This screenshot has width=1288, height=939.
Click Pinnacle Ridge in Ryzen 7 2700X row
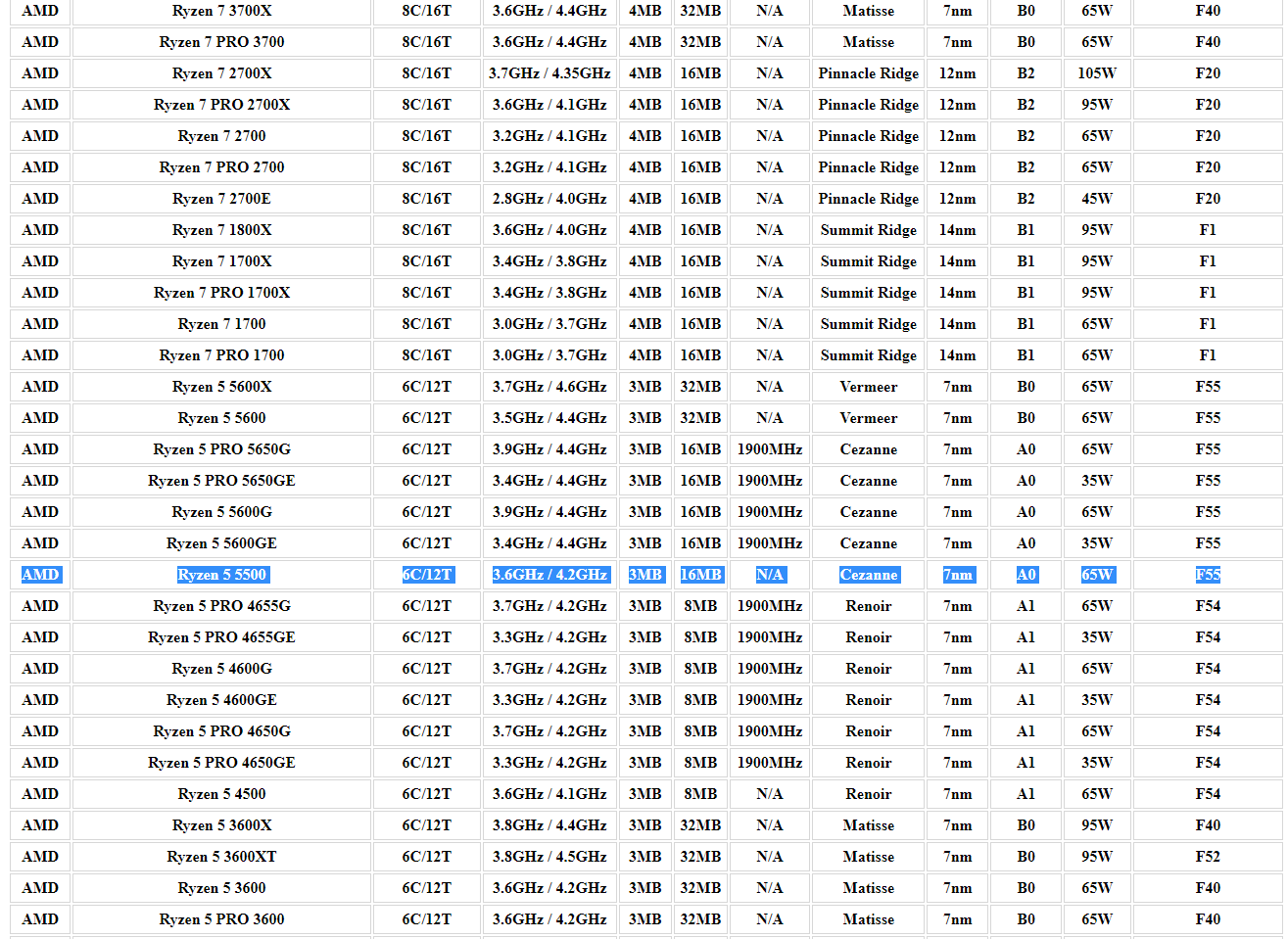coord(869,73)
